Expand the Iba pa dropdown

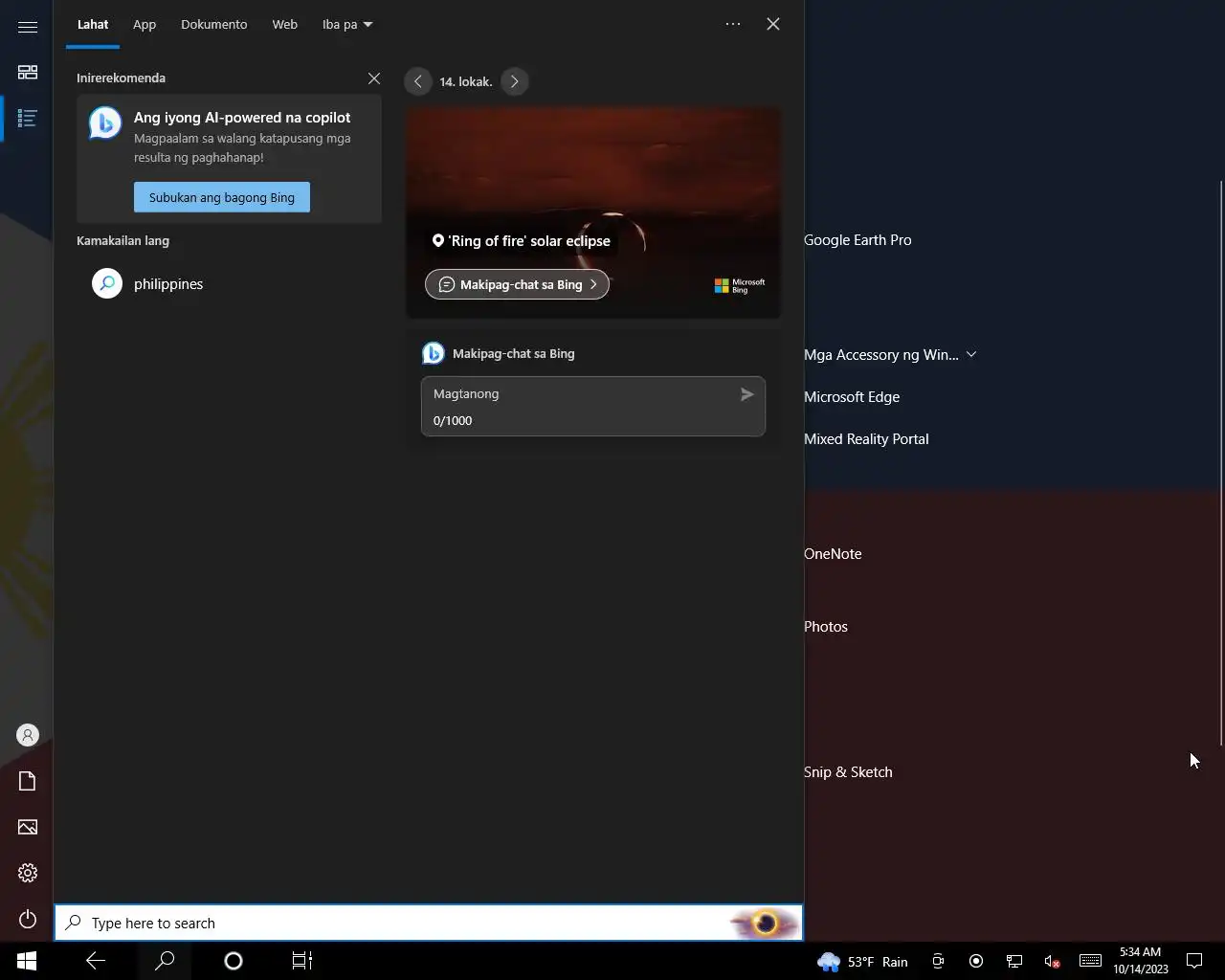pos(347,24)
